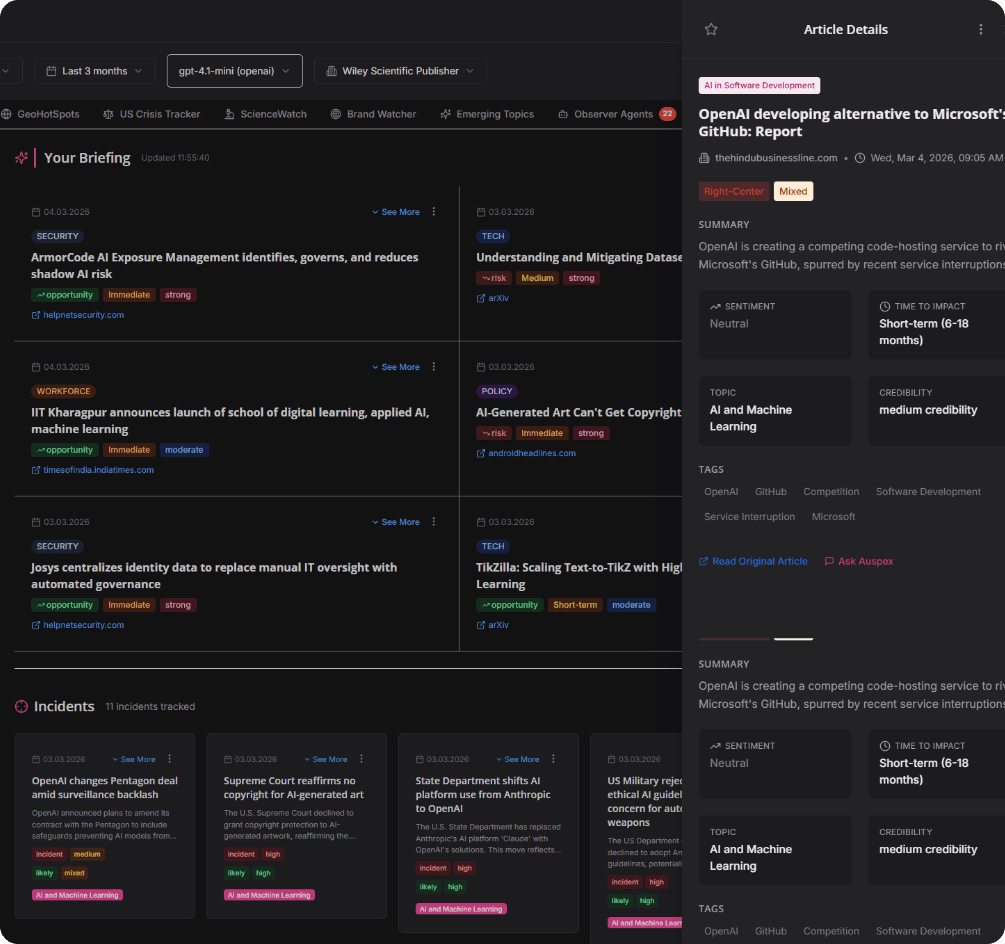Click the external link icon beside androidheadlines.com
The height and width of the screenshot is (944, 1005).
tap(481, 454)
